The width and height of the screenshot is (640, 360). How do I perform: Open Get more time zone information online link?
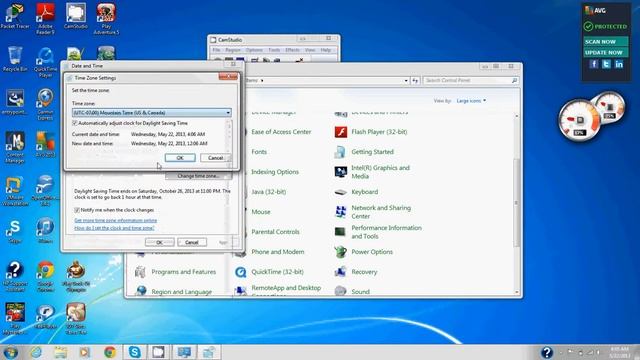click(116, 220)
